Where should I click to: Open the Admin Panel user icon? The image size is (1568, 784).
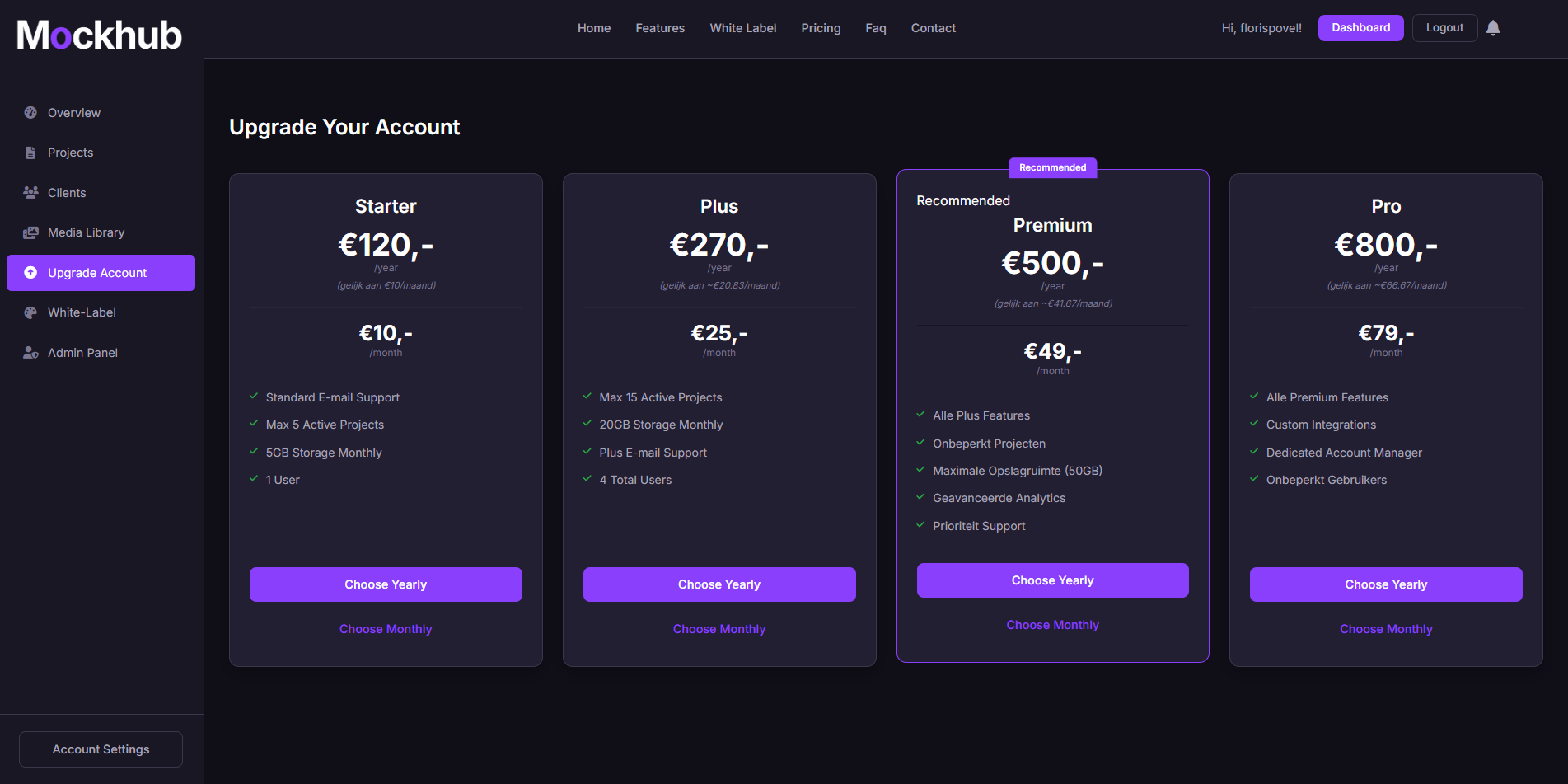pyautogui.click(x=30, y=352)
